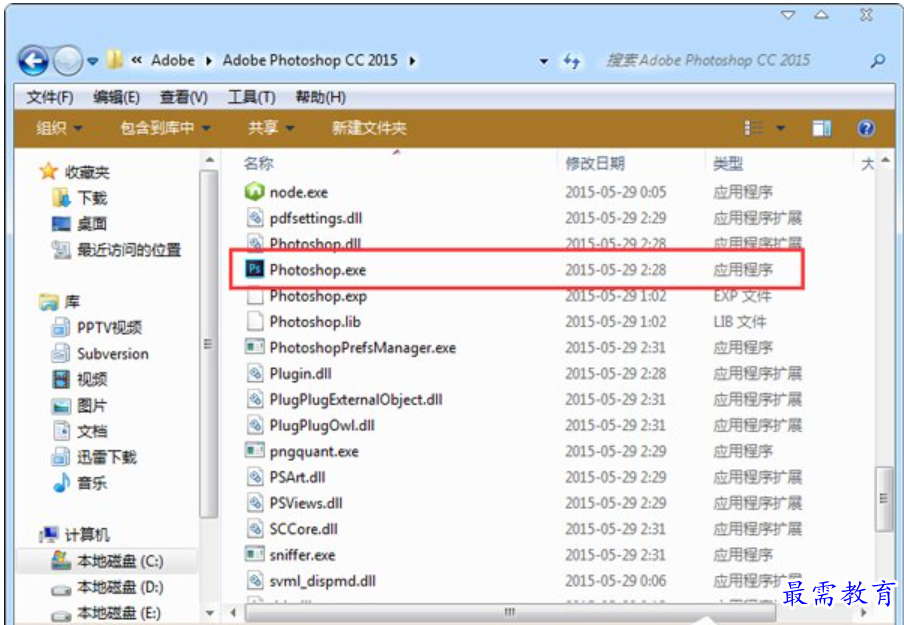Image resolution: width=904 pixels, height=625 pixels.
Task: Click the Plugin.dll file icon
Action: 254,373
